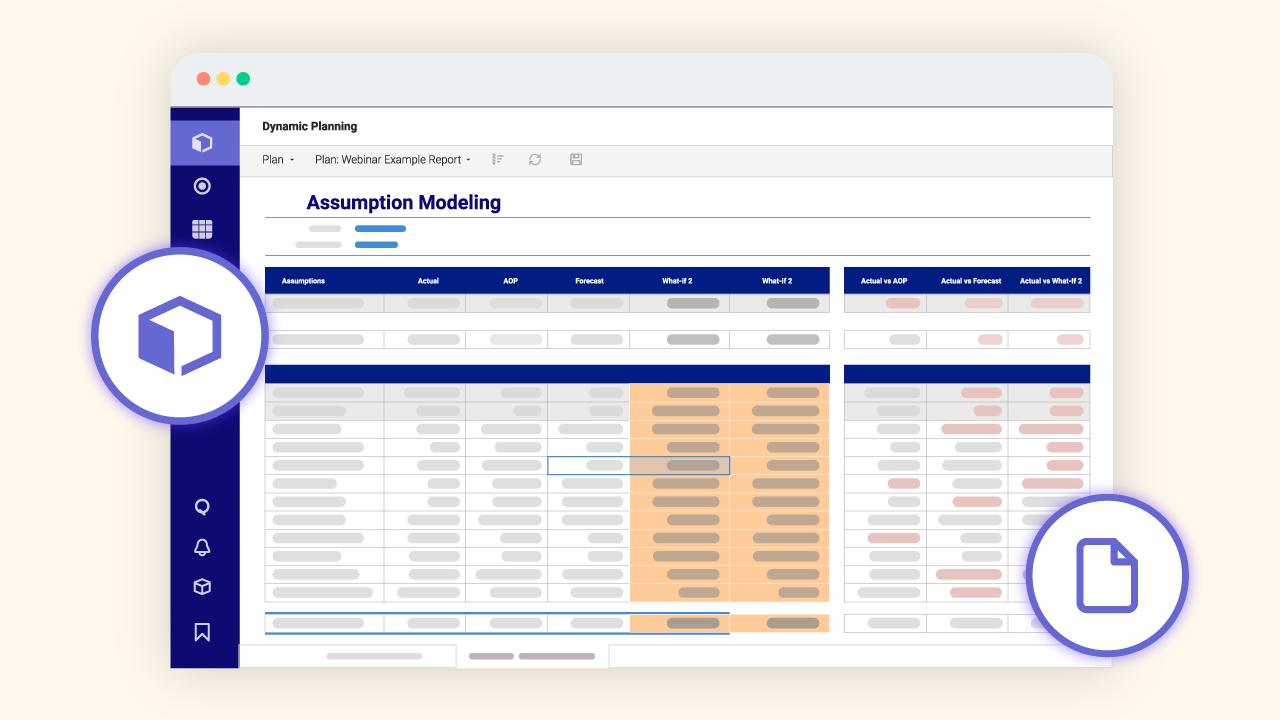Click the Actual vs Forecast header

tap(971, 281)
